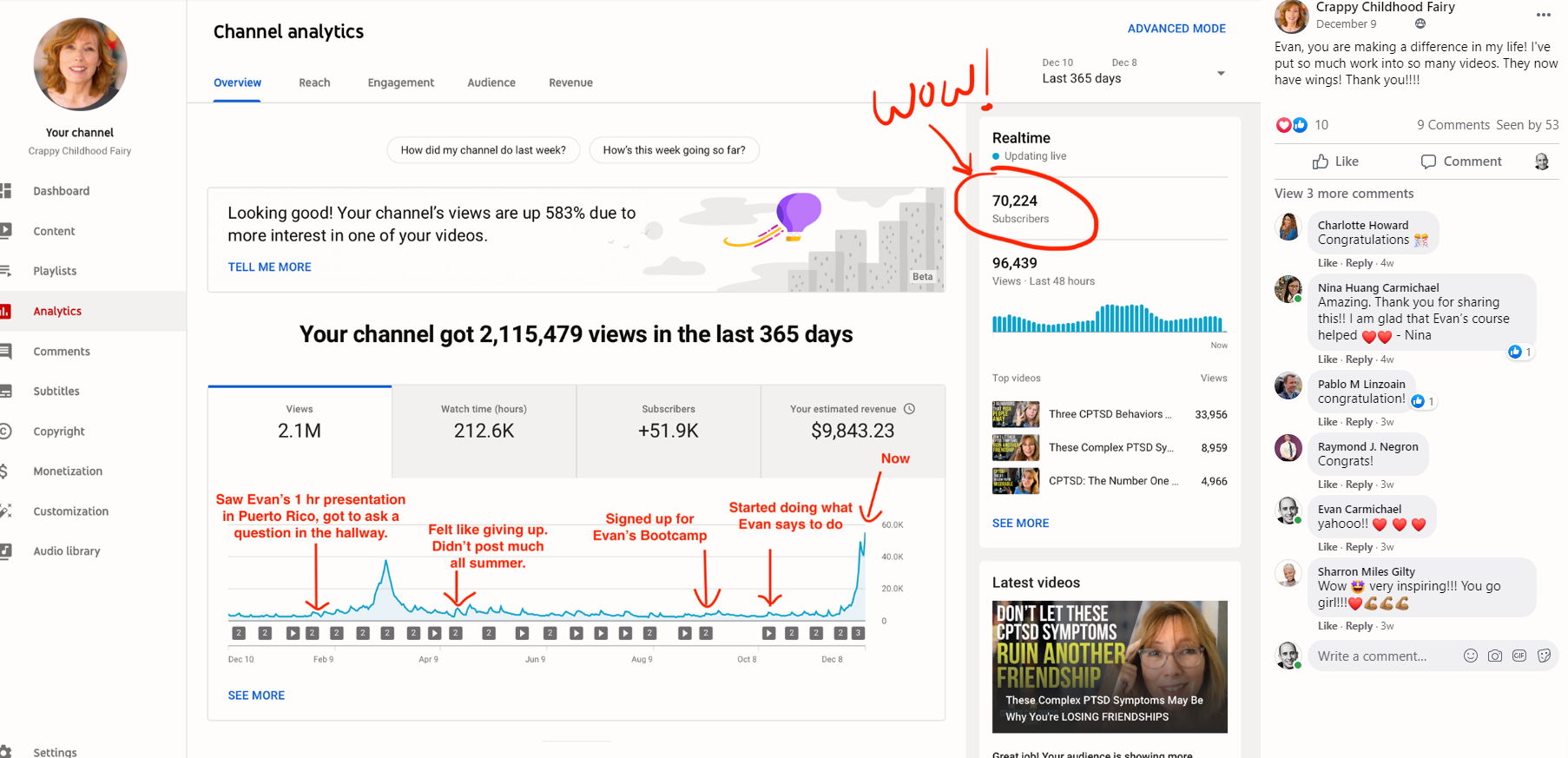The height and width of the screenshot is (758, 1568).
Task: Attach a photo using the camera icon
Action: click(x=1495, y=656)
